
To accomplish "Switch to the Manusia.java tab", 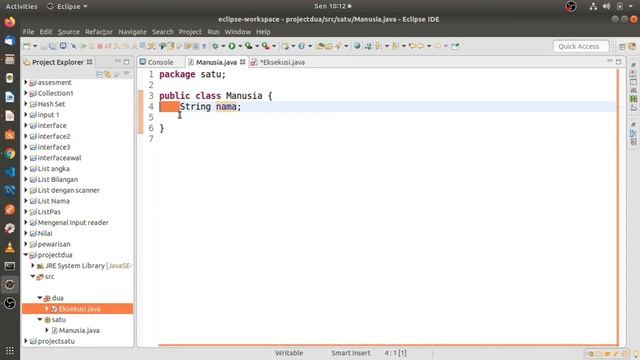I will [216, 62].
